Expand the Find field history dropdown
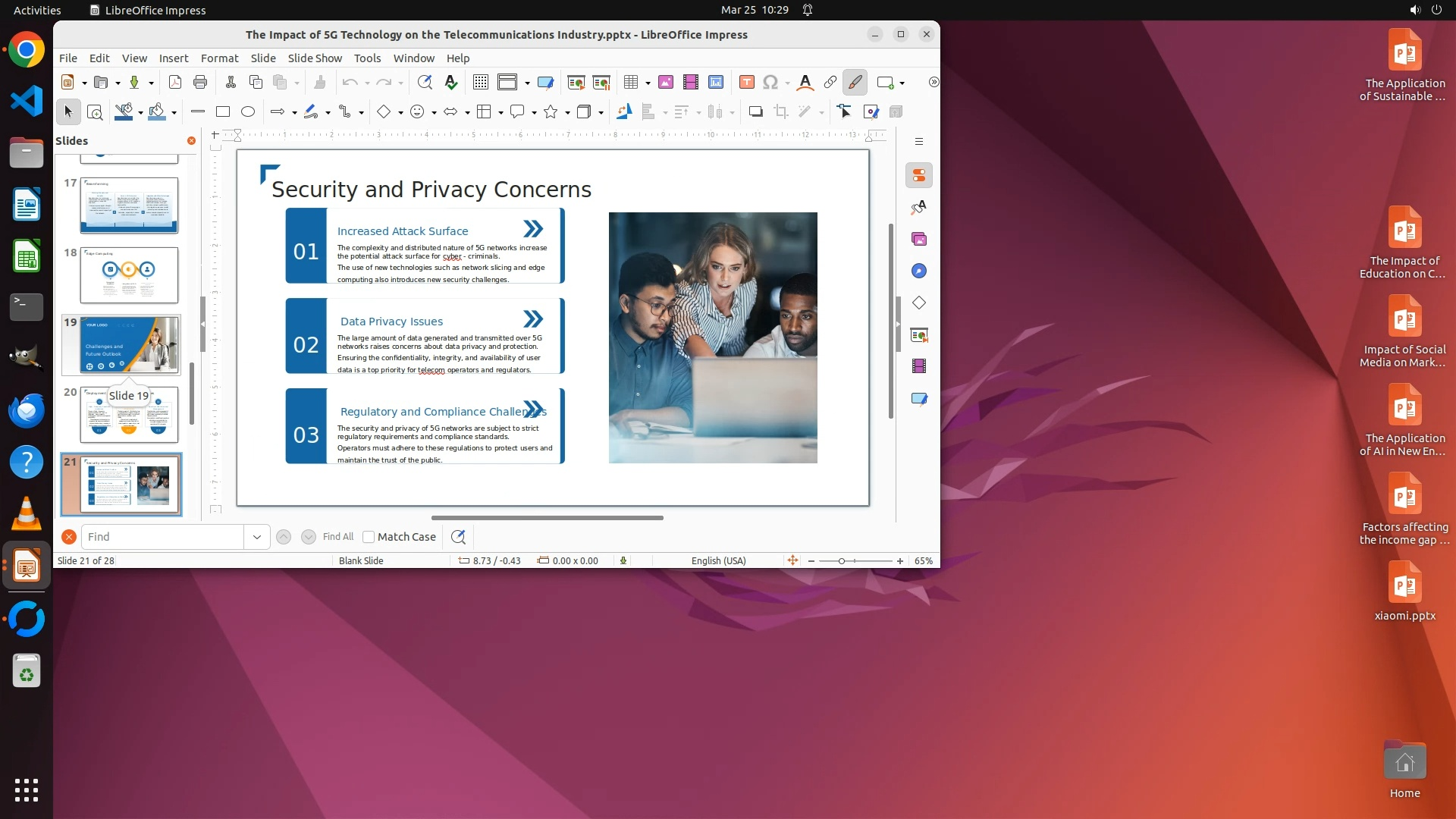 [256, 537]
